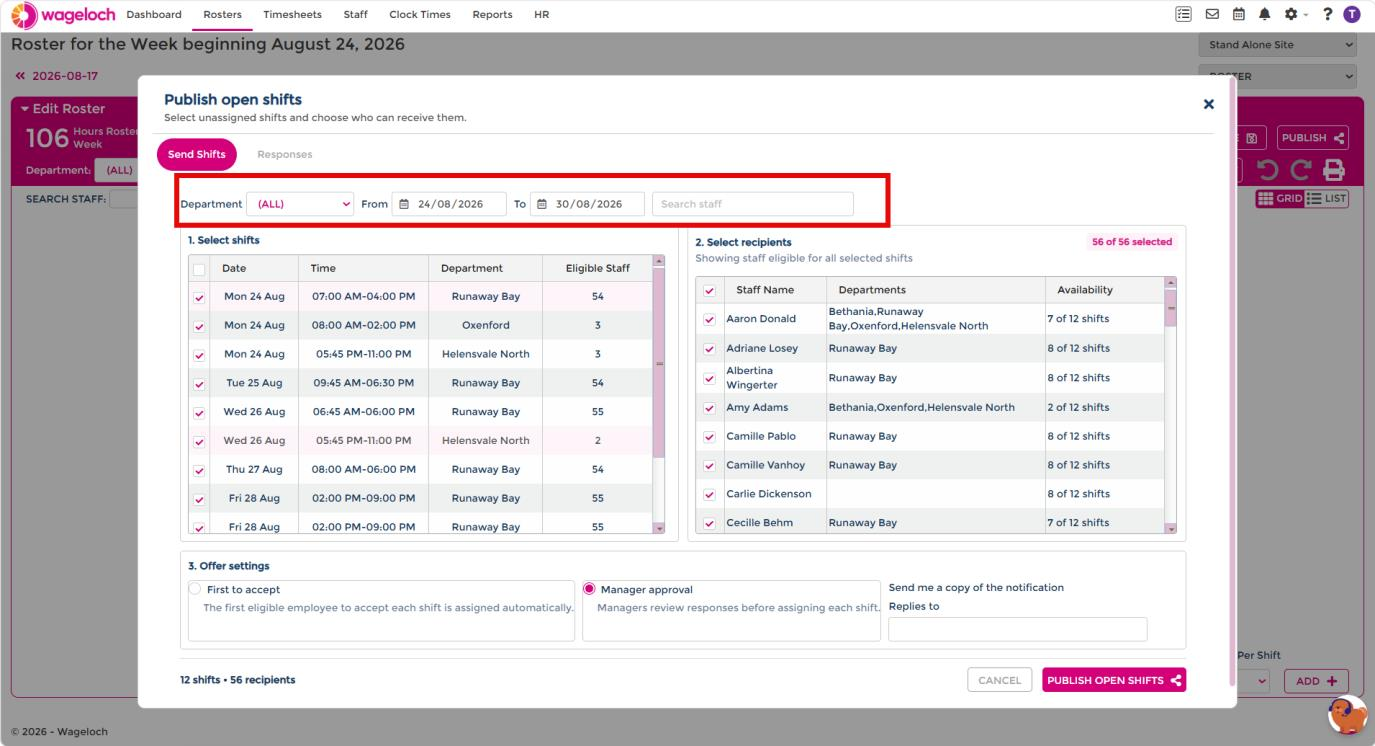Select the First to accept option

pos(196,589)
